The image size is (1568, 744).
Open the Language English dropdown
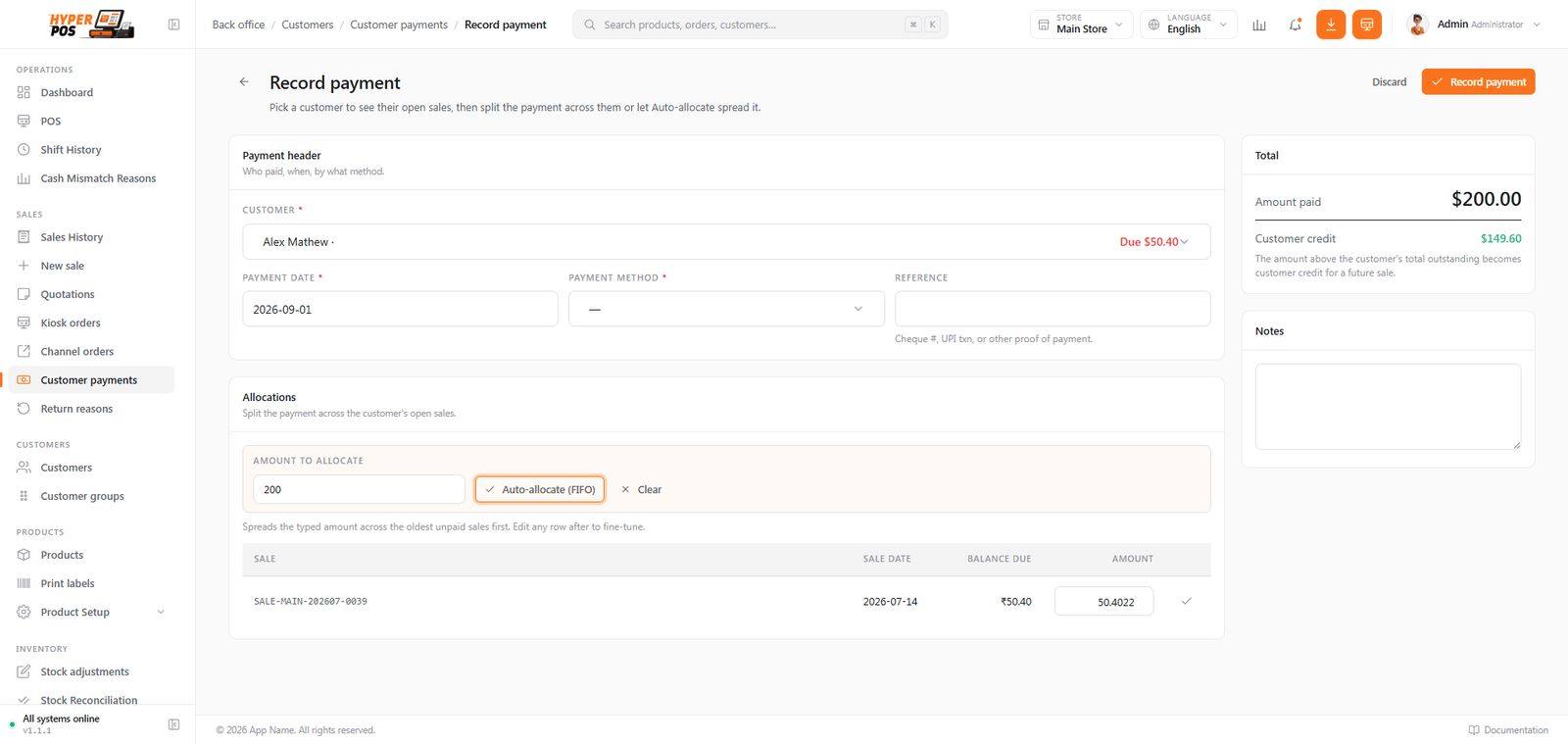[x=1189, y=25]
